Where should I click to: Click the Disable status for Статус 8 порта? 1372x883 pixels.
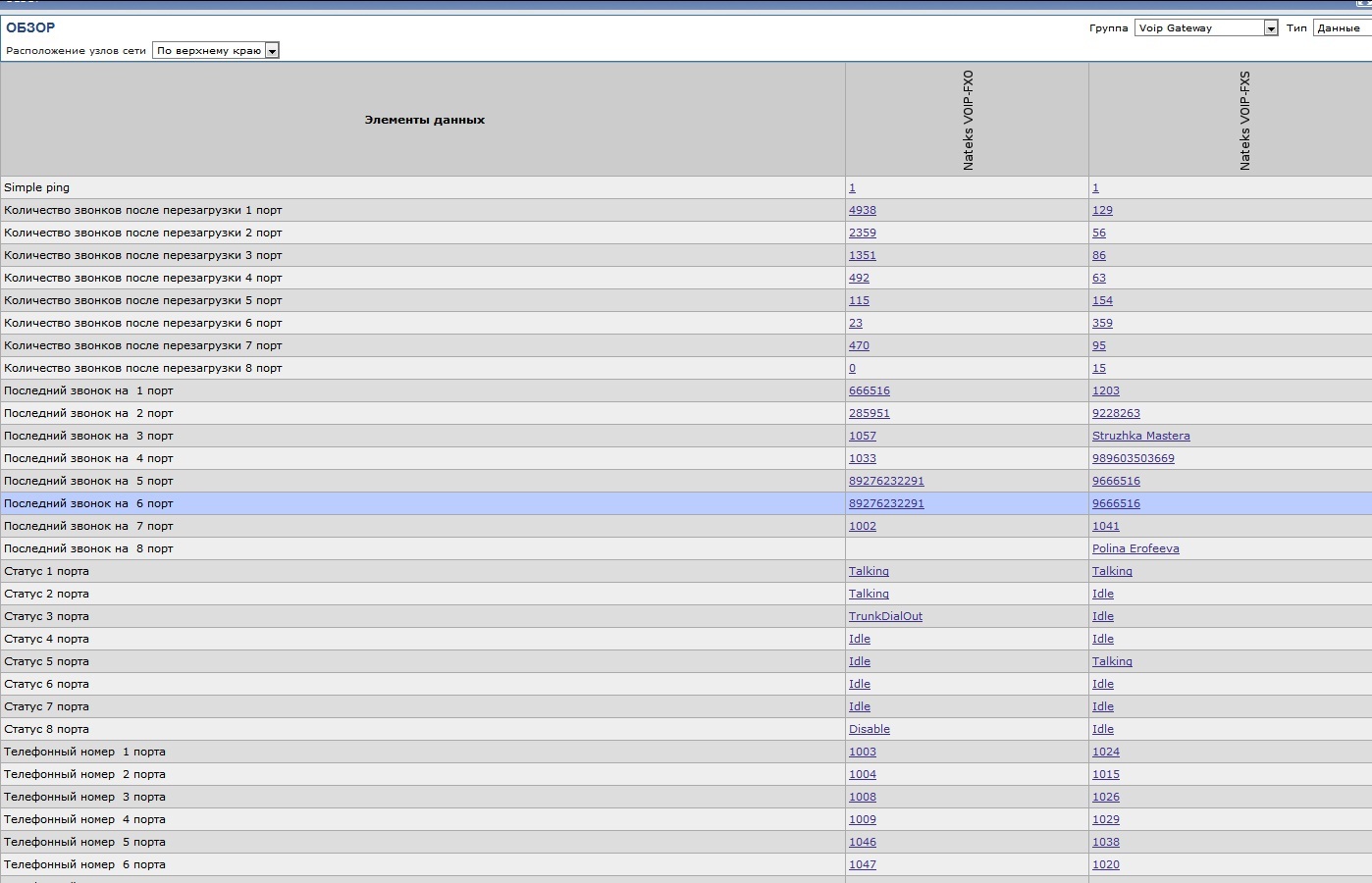pyautogui.click(x=869, y=729)
